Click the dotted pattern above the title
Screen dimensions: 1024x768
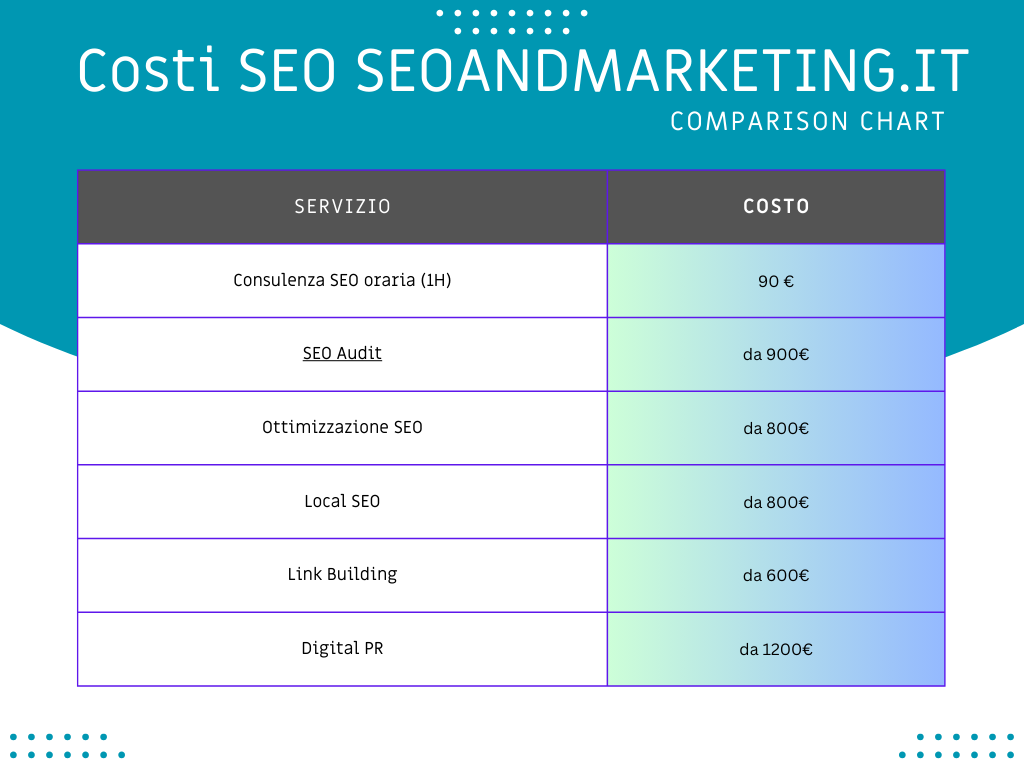click(x=511, y=22)
